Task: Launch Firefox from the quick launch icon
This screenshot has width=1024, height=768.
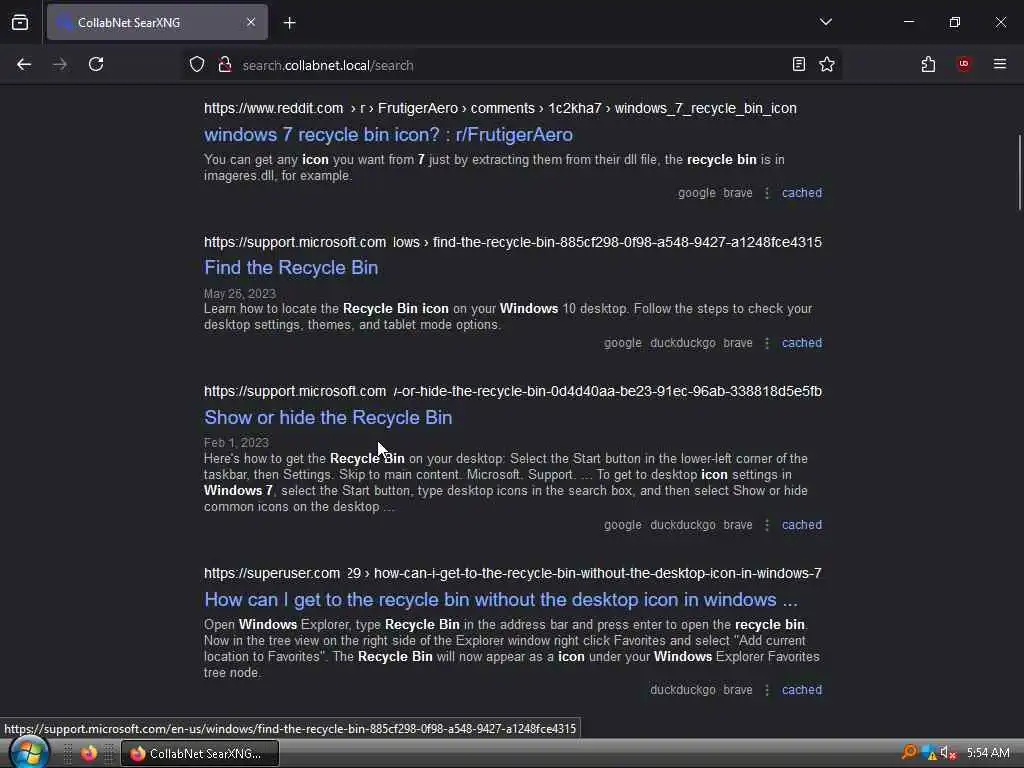Action: 89,754
